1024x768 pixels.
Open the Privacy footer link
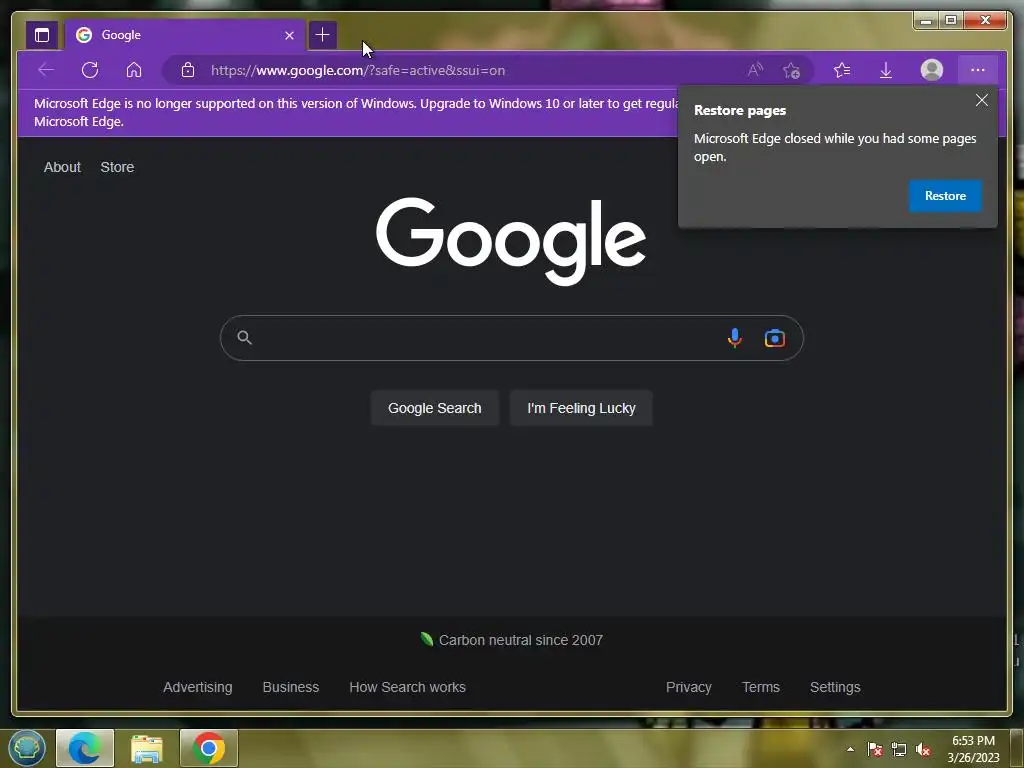tap(688, 687)
